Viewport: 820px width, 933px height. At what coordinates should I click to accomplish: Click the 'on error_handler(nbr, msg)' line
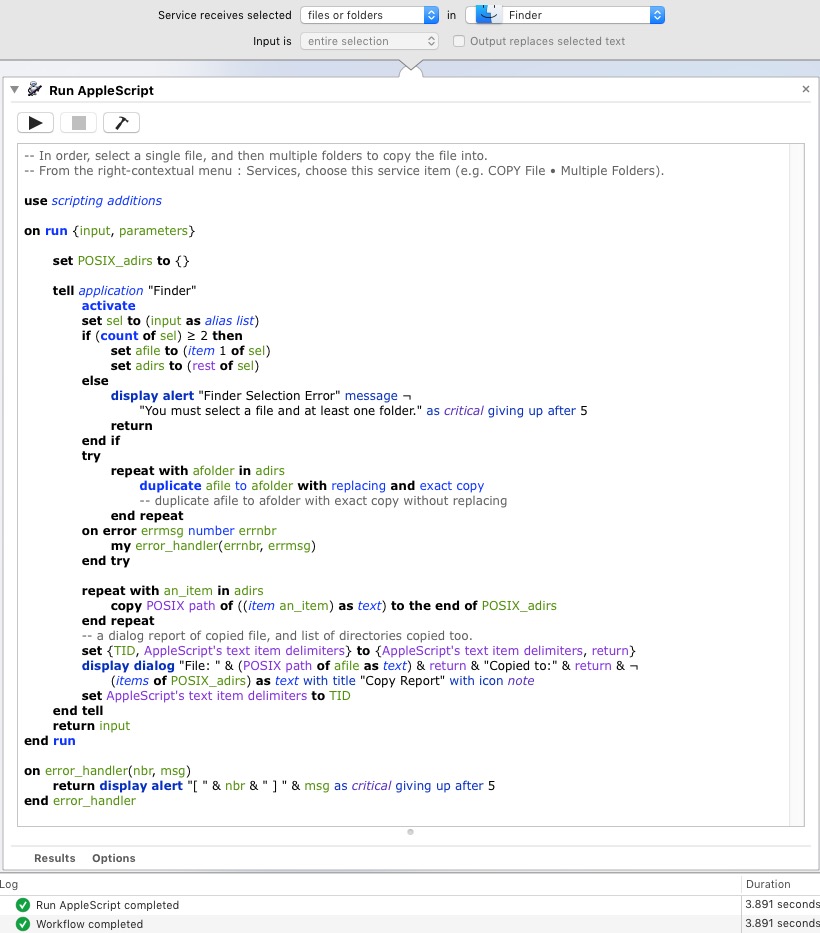pos(107,771)
